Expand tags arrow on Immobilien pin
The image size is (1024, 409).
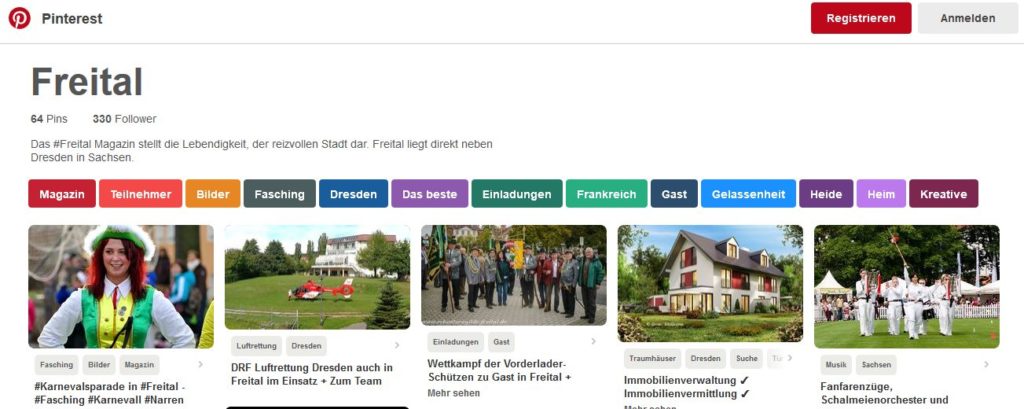click(x=790, y=358)
